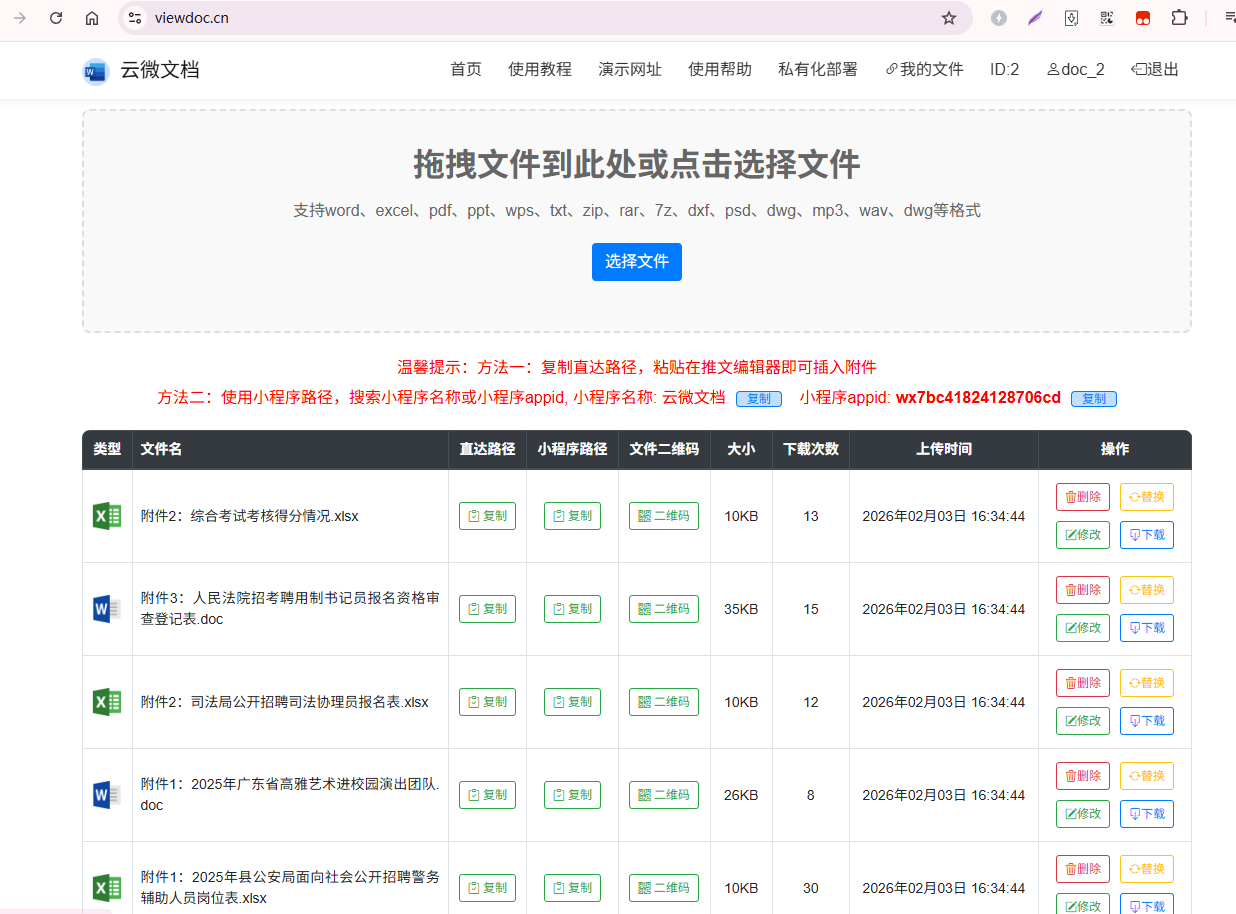Open 我的文件 link in navigation
The image size is (1236, 914).
924,70
